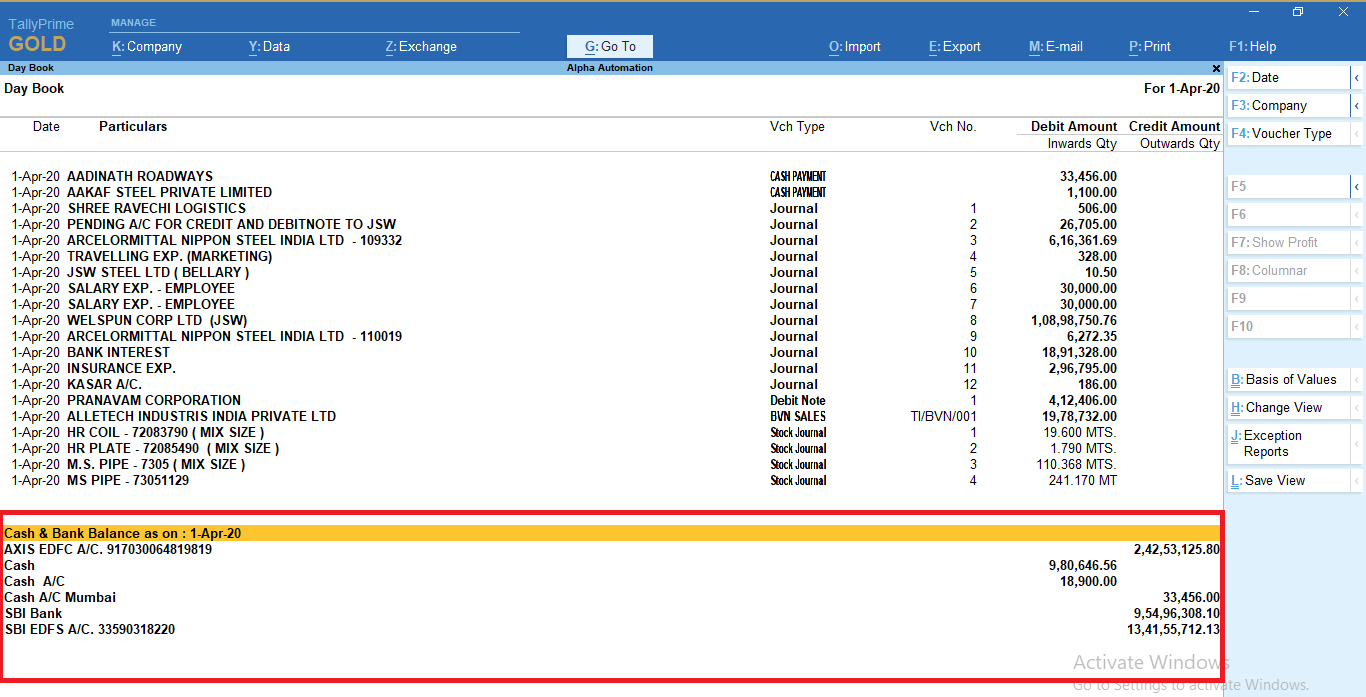Screen dimensions: 1366x697
Task: Expand options for F4: Voucher Type
Action: click(x=1356, y=133)
